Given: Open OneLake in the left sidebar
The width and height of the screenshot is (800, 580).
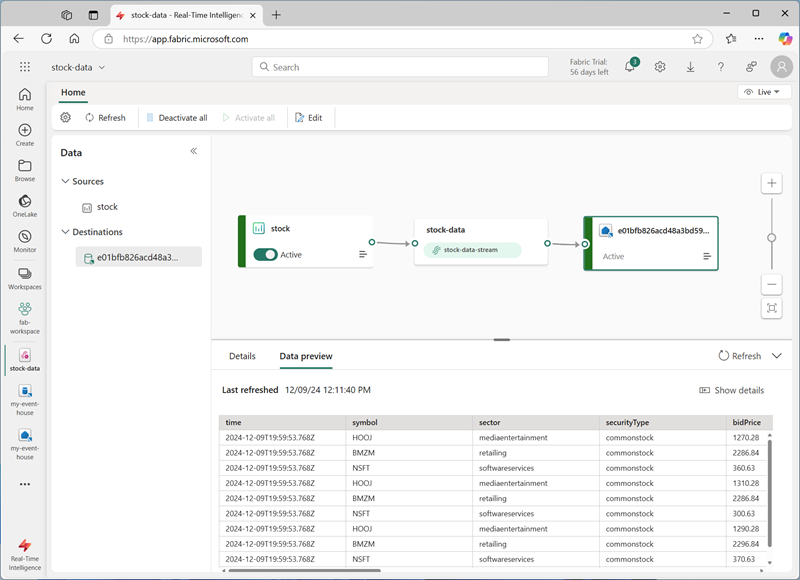Looking at the screenshot, I should click(x=24, y=206).
